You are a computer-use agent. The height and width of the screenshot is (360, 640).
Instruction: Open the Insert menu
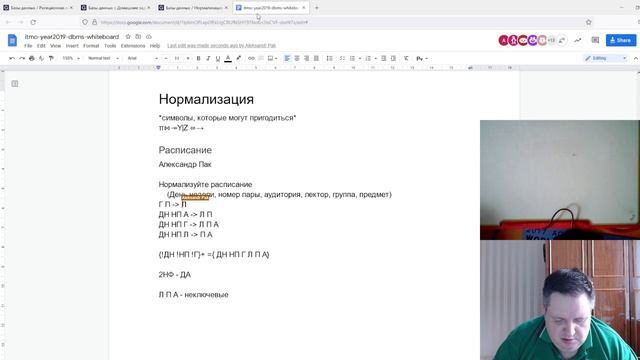pyautogui.click(x=72, y=46)
